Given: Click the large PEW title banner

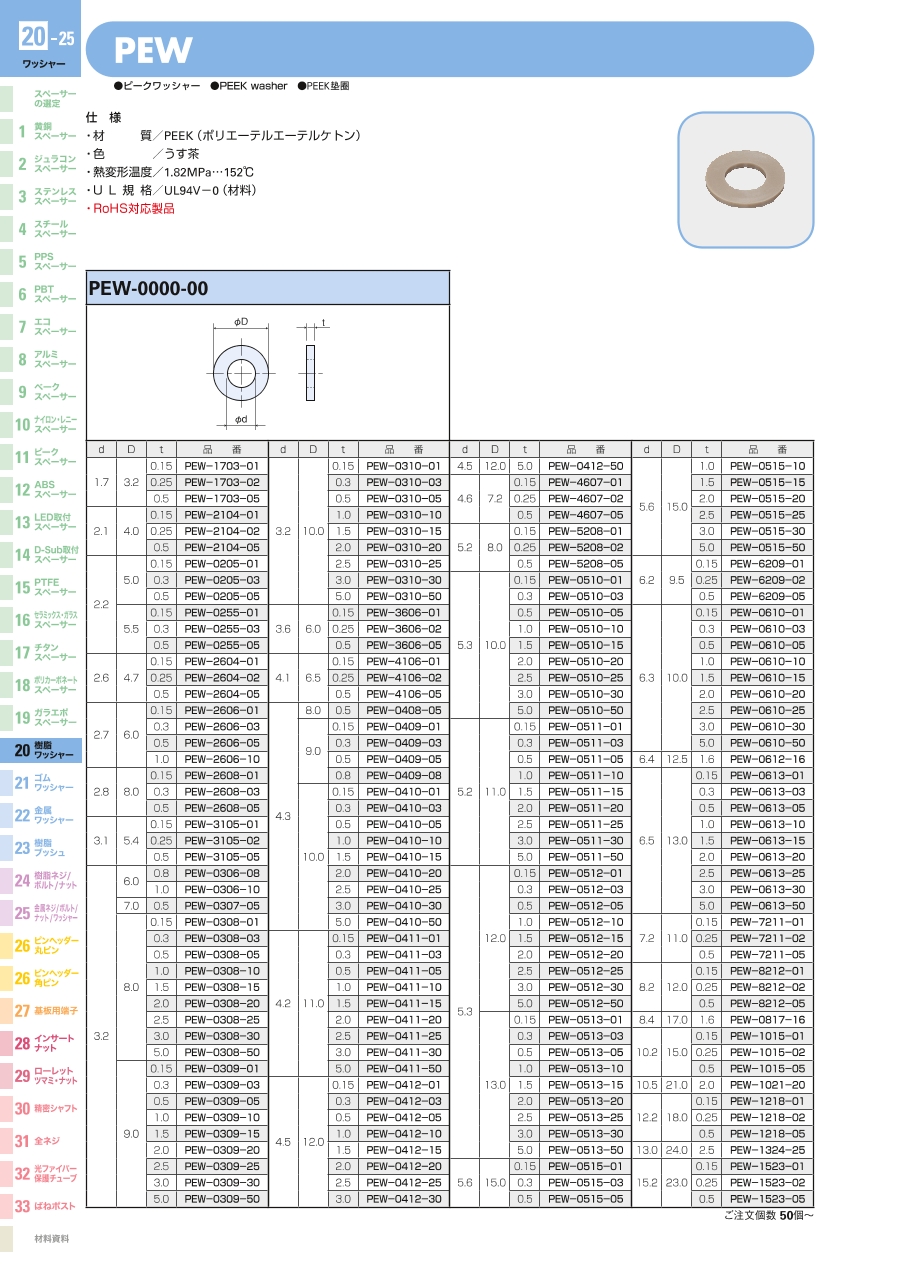Looking at the screenshot, I should click(450, 49).
